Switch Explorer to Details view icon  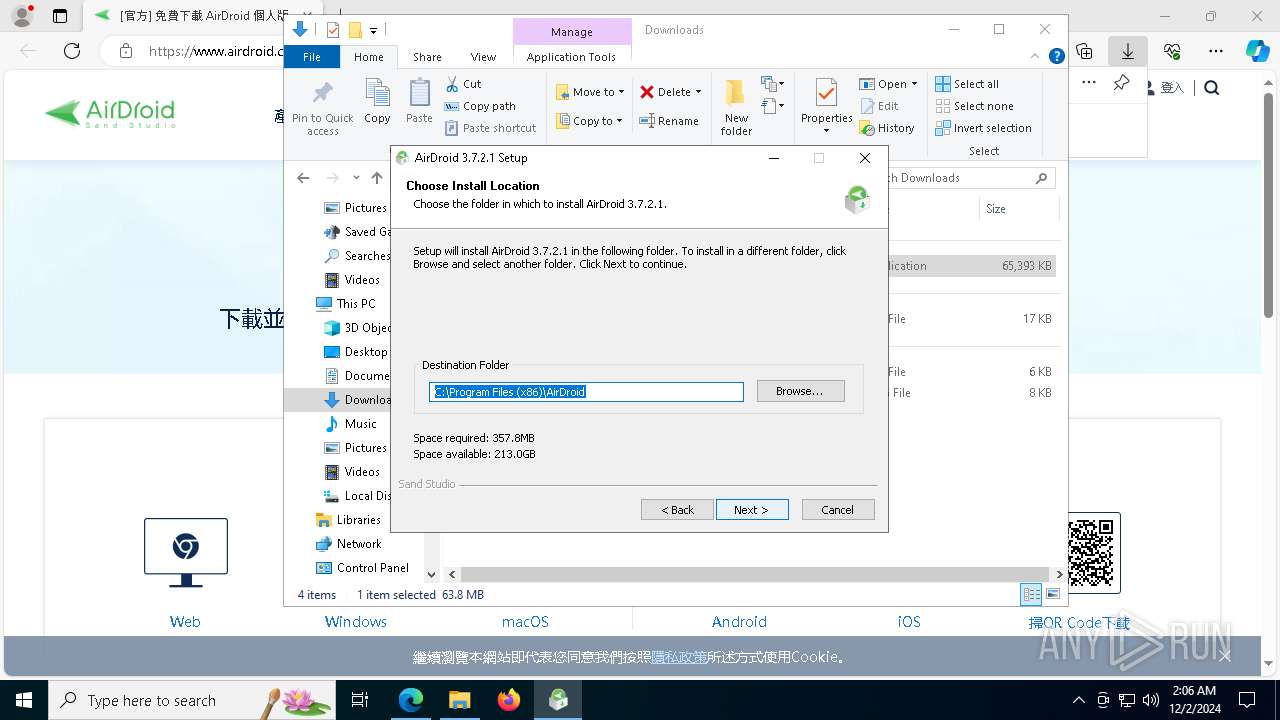[x=1031, y=595]
